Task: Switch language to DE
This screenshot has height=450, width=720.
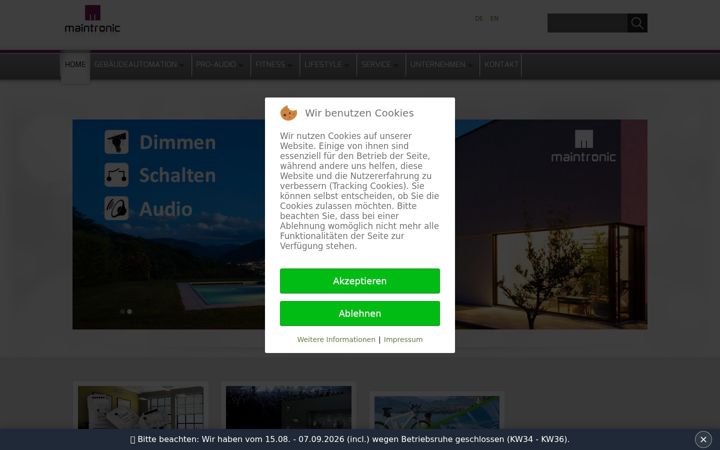Action: tap(478, 19)
